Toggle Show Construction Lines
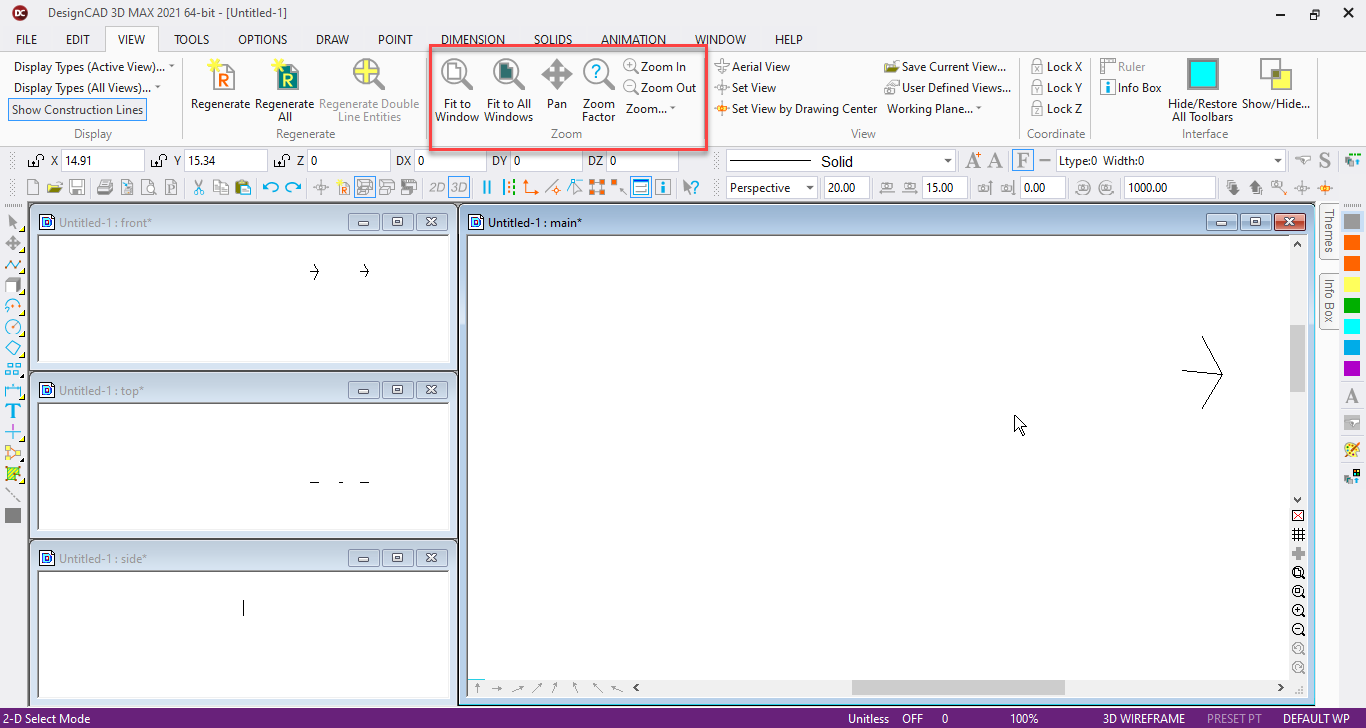This screenshot has height=728, width=1366. 78,110
